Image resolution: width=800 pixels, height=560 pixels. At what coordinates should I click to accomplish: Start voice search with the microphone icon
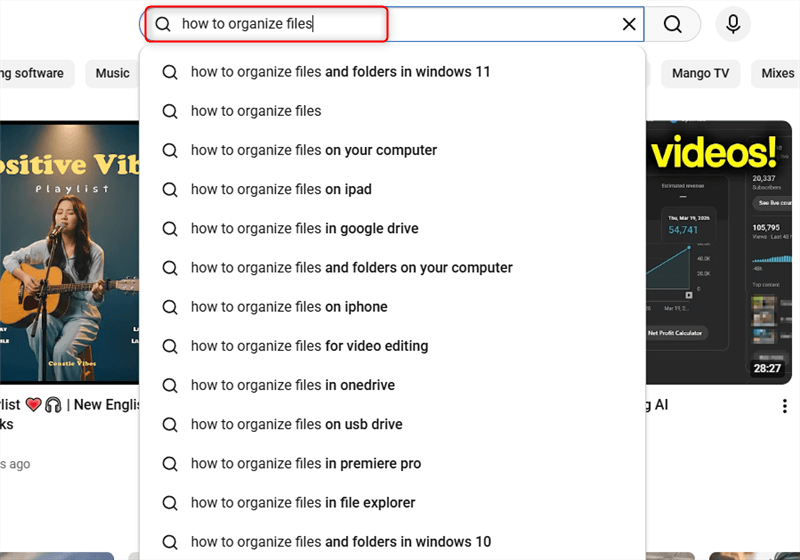coord(733,24)
